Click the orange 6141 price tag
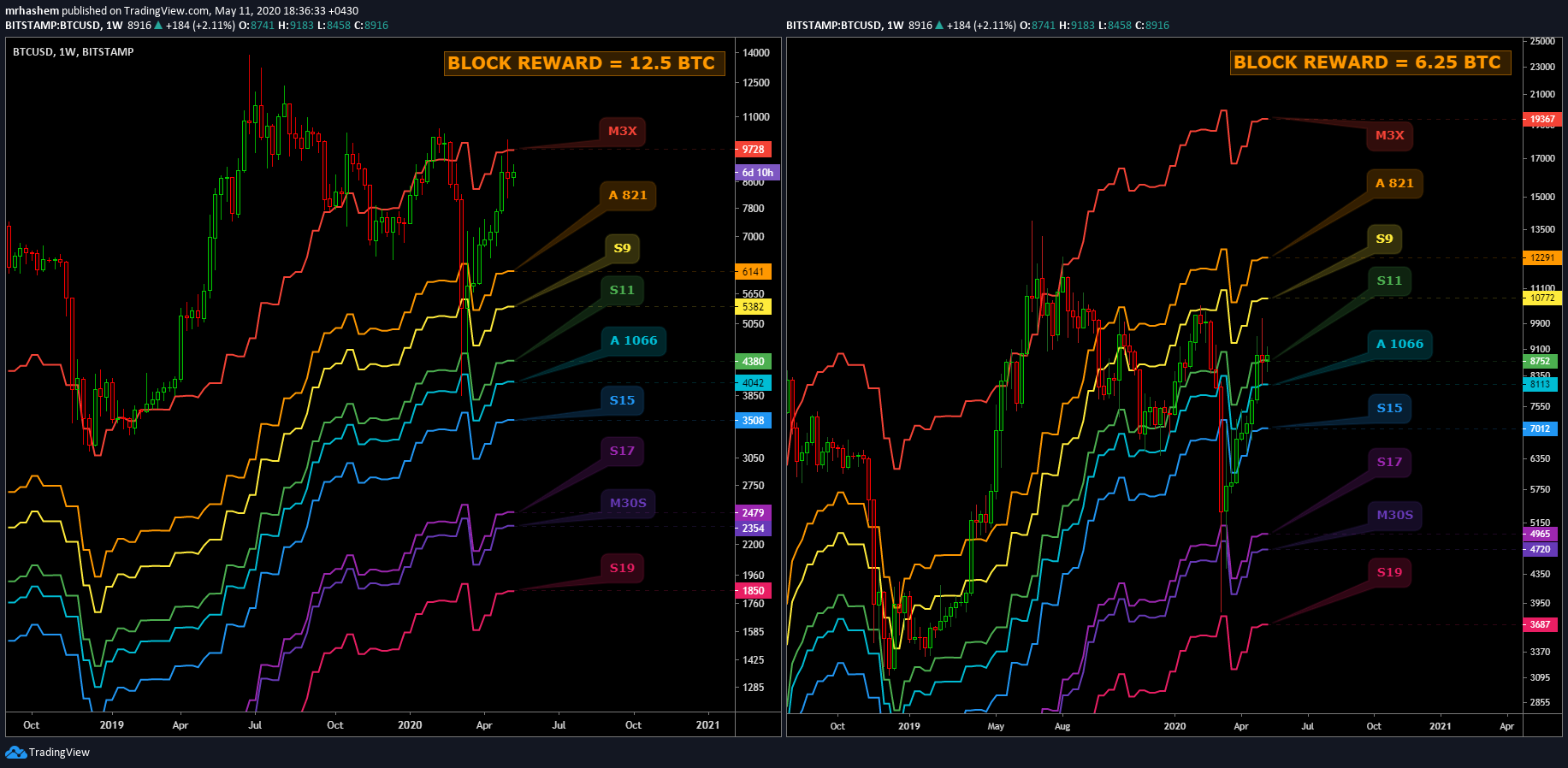Viewport: 1568px width, 768px height. point(753,272)
